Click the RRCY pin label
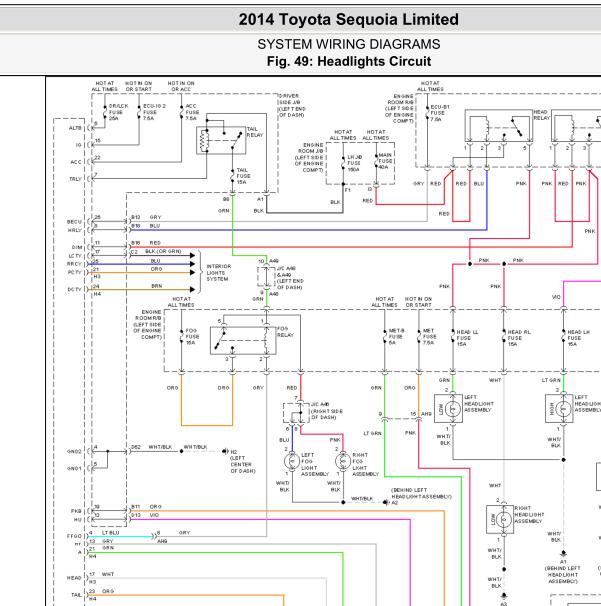This screenshot has height=606, width=601. pos(74,264)
